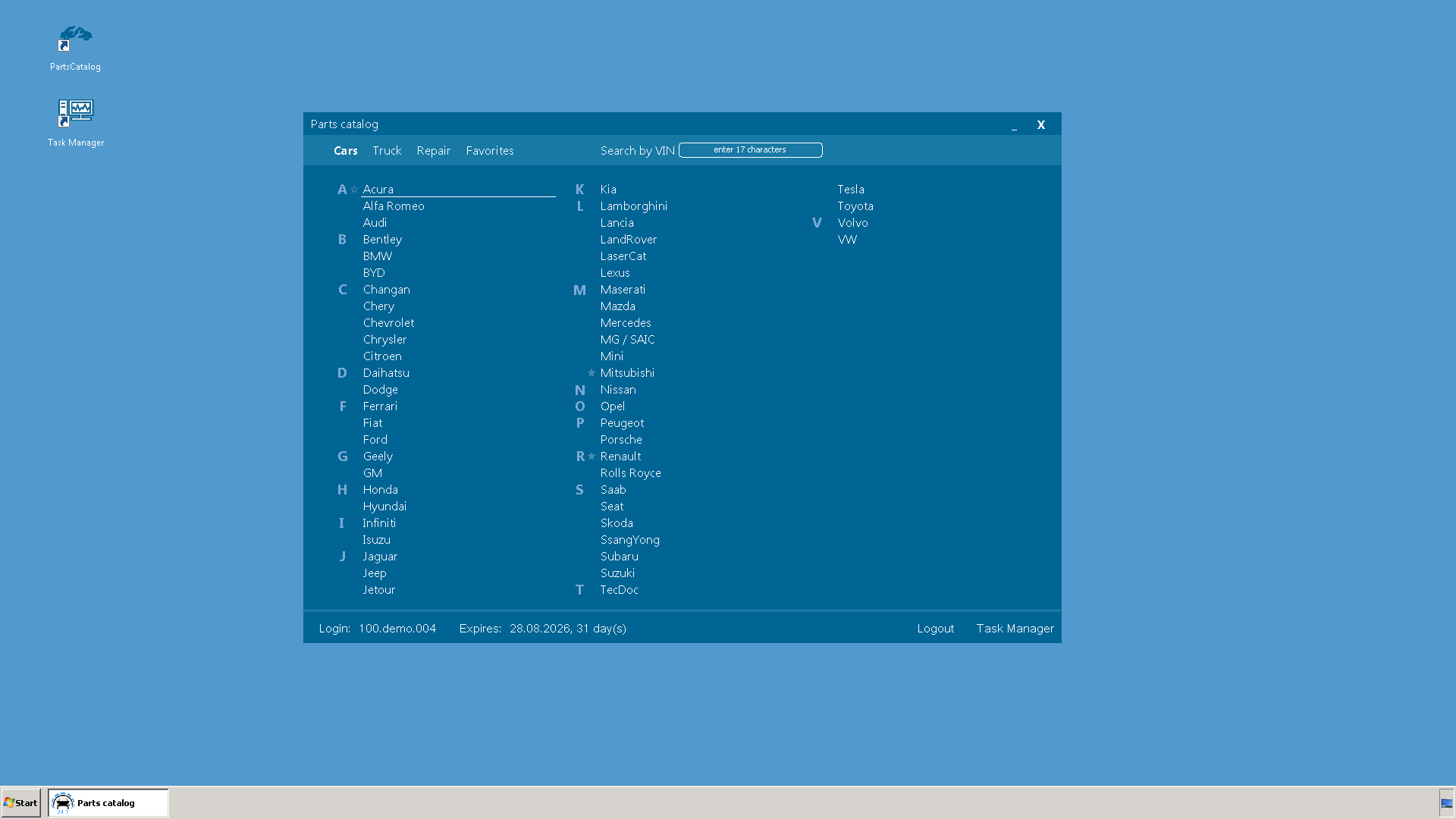Open the Mitsubishi catalog

pos(627,373)
